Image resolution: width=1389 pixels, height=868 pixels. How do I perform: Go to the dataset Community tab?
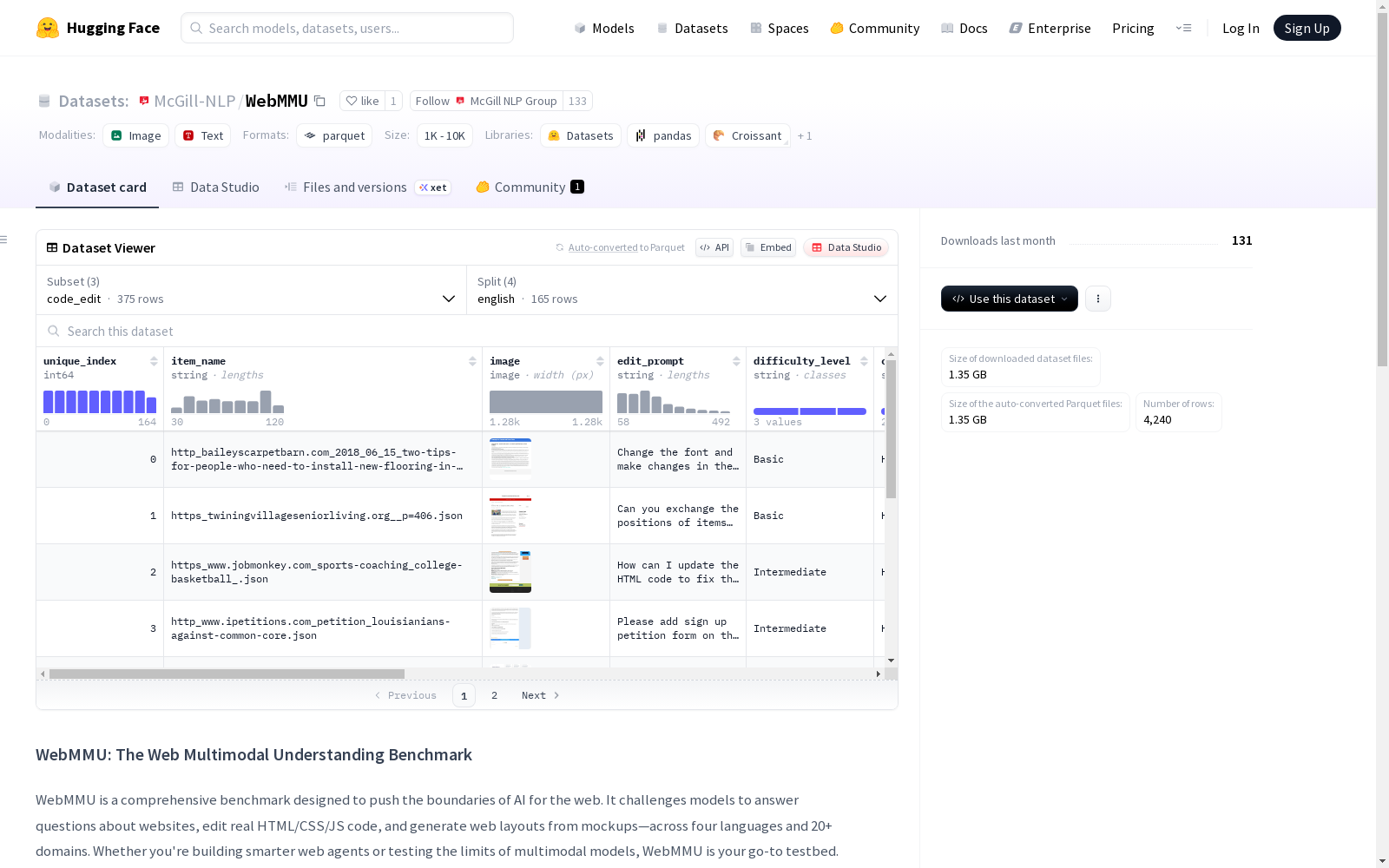530,187
